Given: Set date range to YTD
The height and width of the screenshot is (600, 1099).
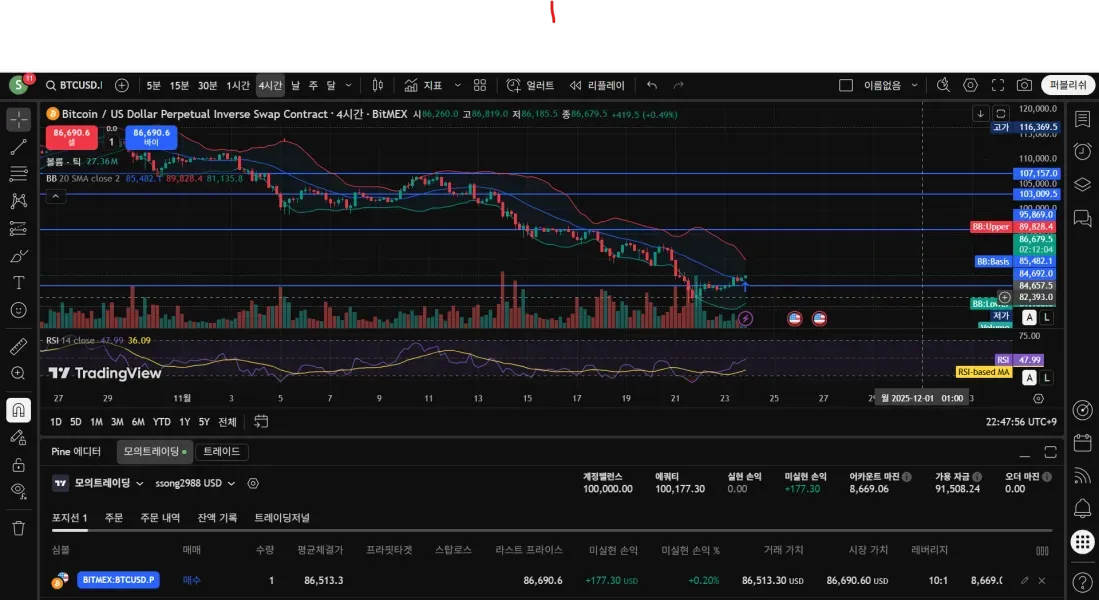Looking at the screenshot, I should 162,422.
